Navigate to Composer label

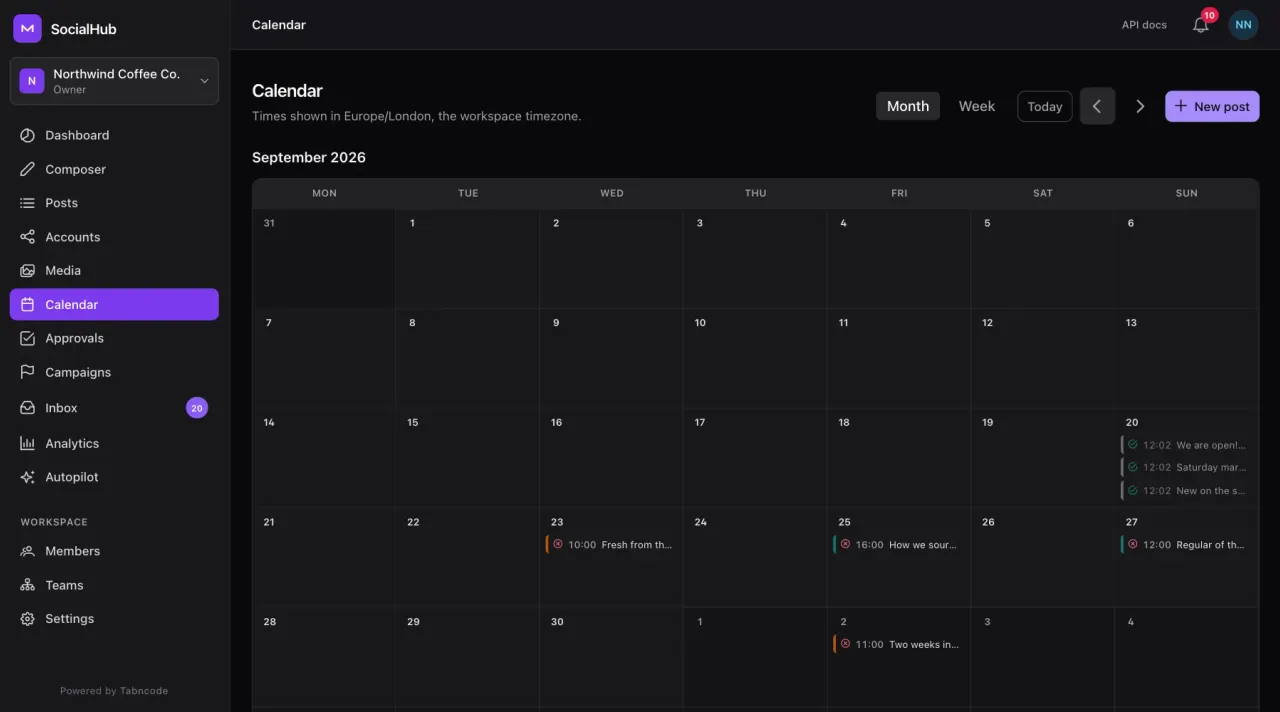click(x=75, y=169)
